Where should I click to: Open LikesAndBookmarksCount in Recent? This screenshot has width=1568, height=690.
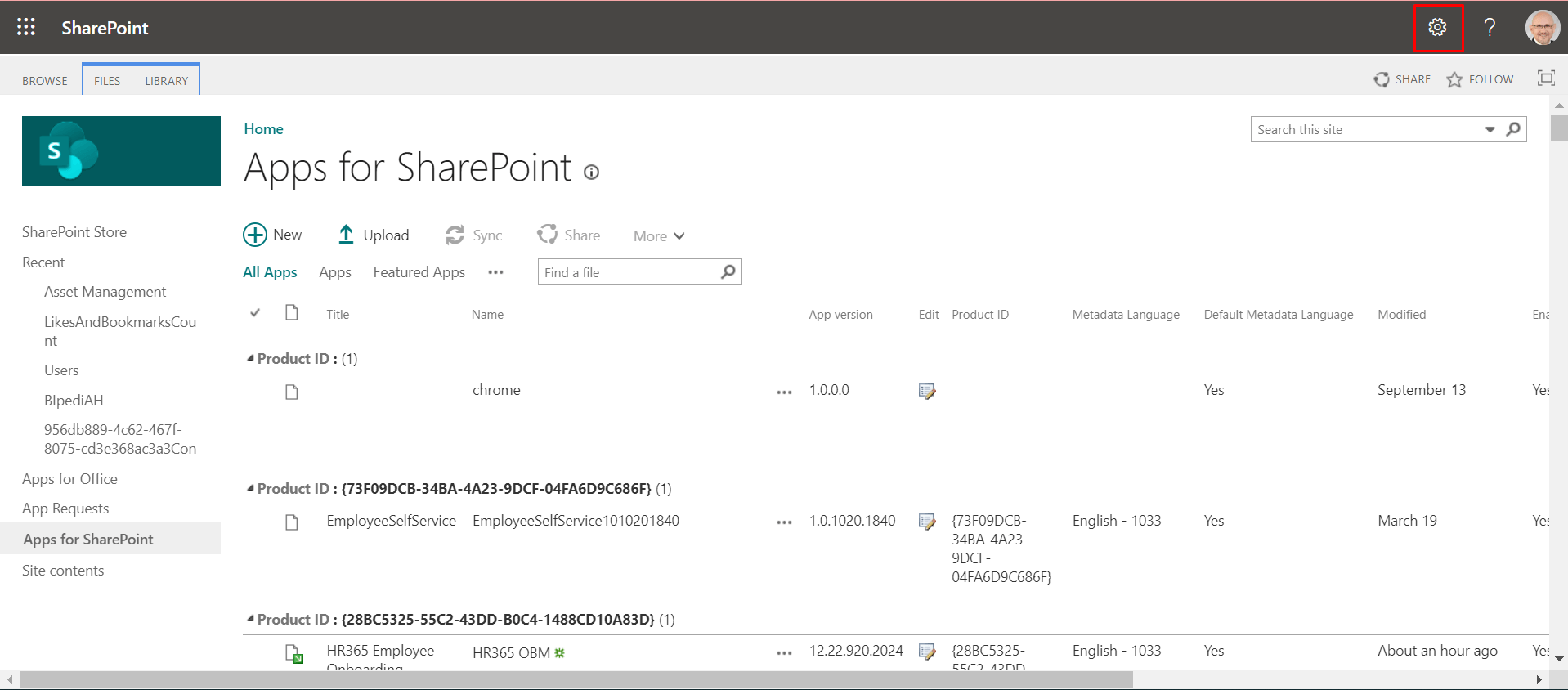coord(120,331)
